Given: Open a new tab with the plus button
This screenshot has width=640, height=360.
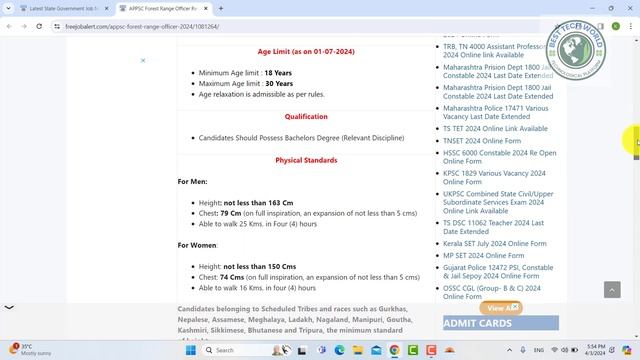Looking at the screenshot, I should (221, 8).
